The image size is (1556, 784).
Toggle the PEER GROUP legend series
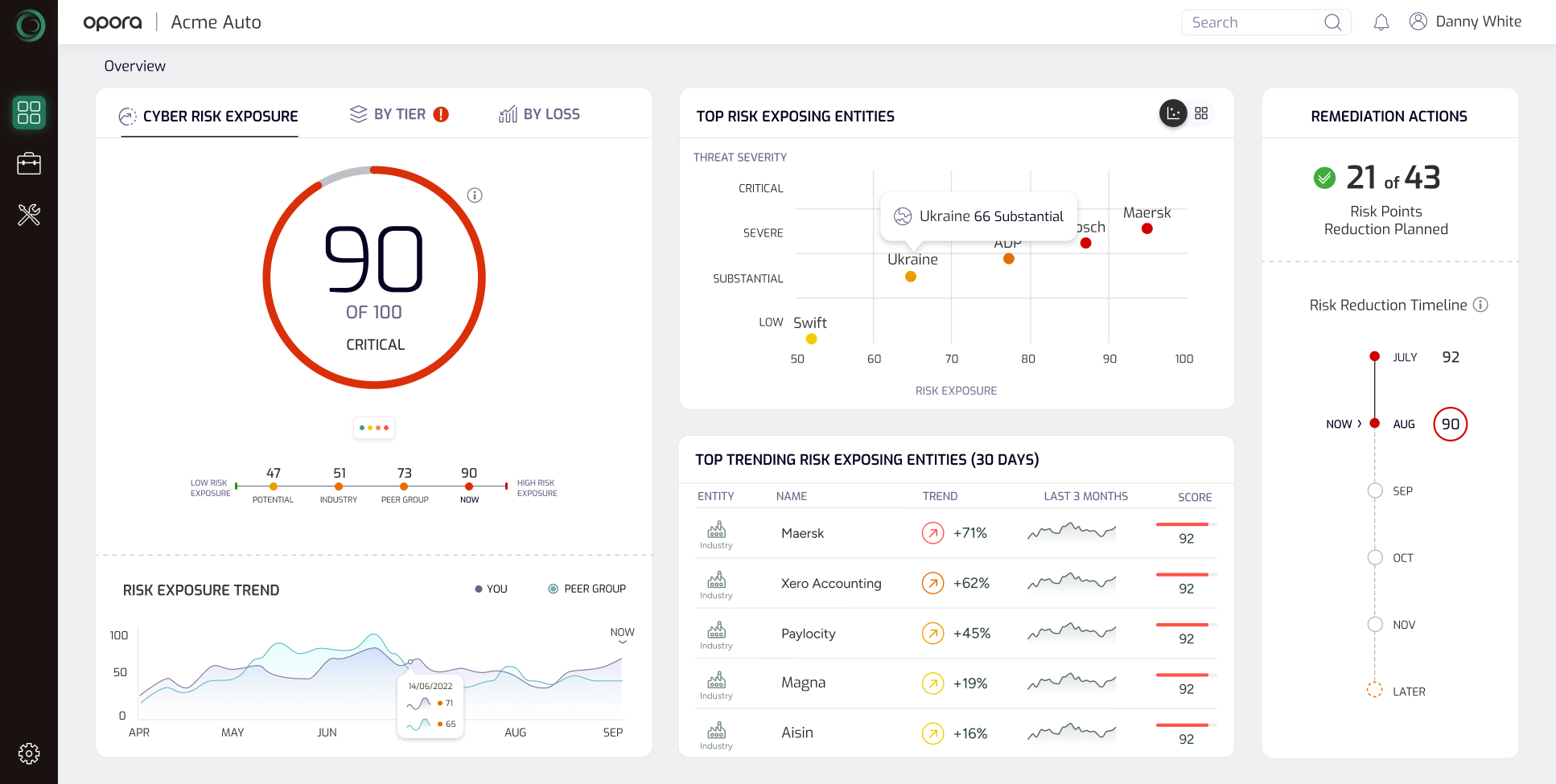(587, 589)
